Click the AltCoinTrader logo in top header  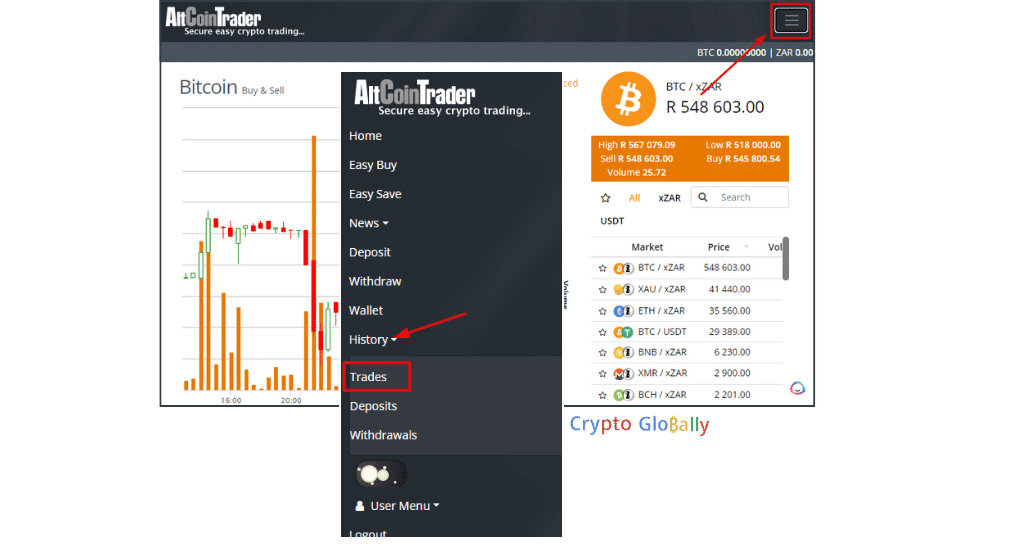click(234, 21)
